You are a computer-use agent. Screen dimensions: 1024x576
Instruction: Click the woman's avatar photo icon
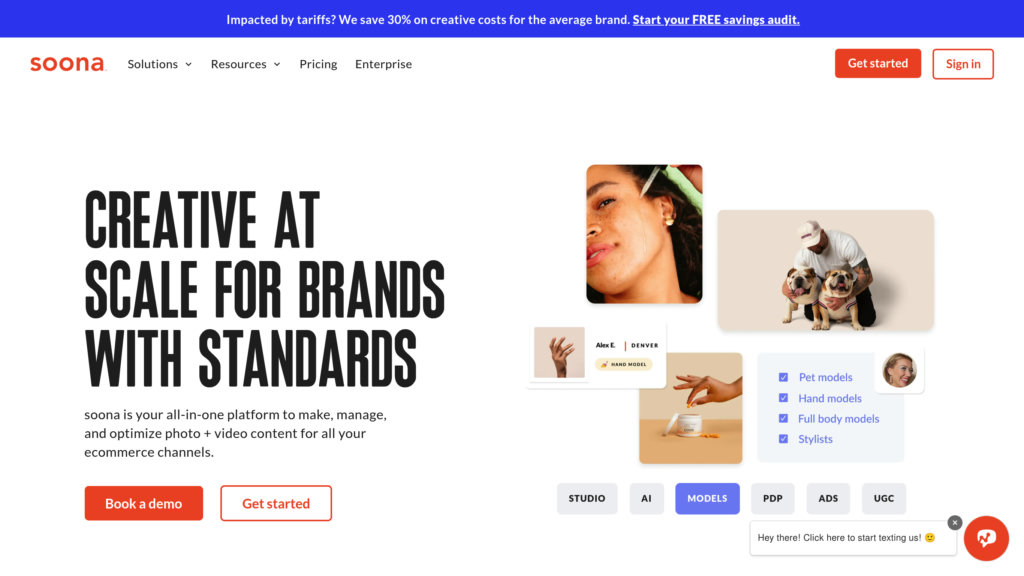pos(899,370)
